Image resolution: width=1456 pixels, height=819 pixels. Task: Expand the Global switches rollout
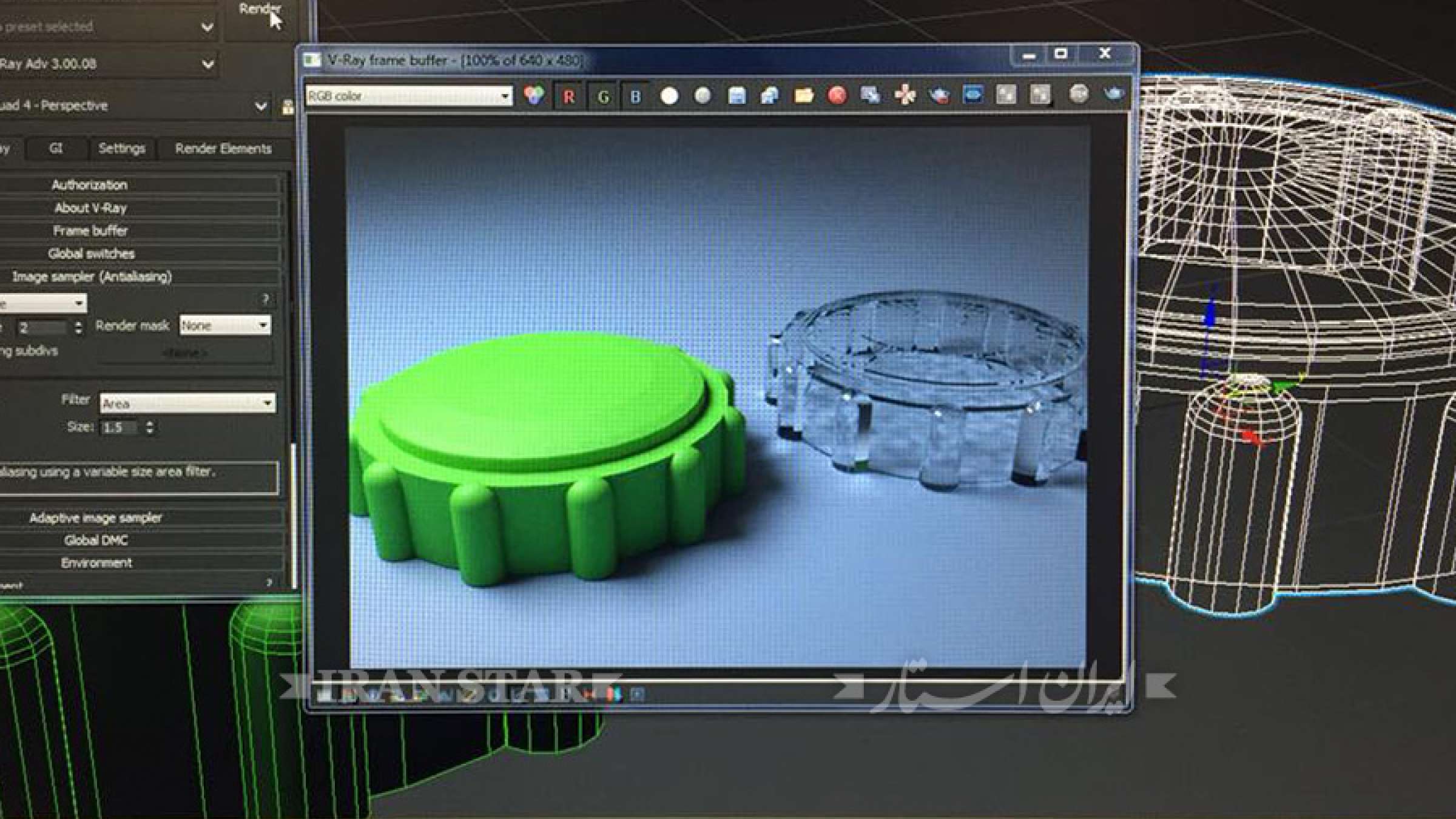click(x=91, y=254)
